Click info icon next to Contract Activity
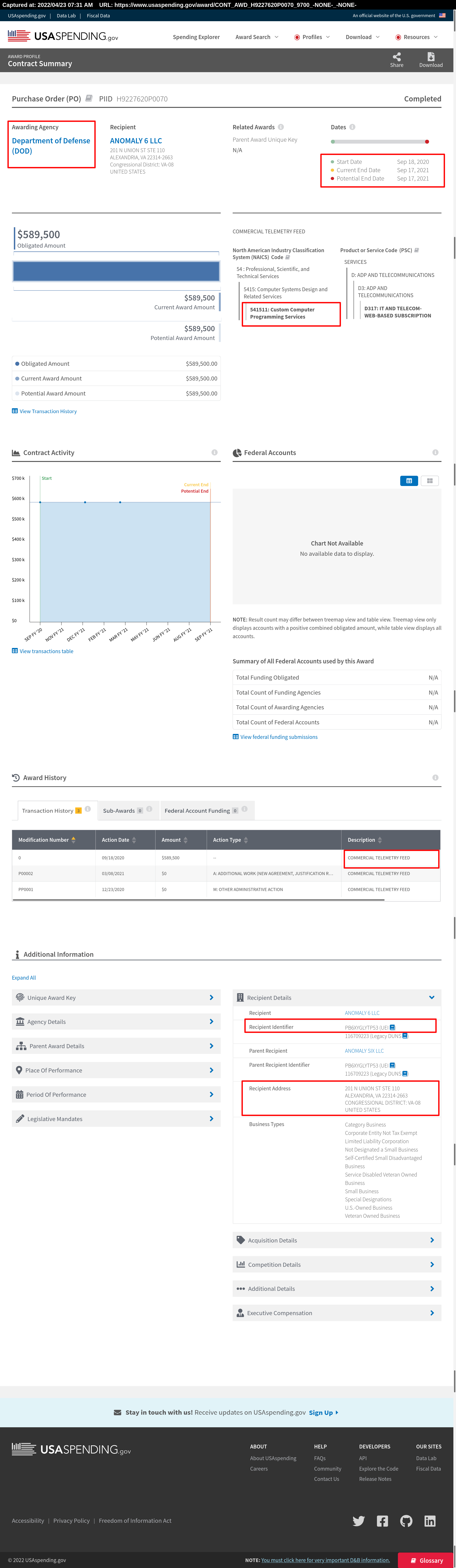Viewport: 456px width, 1568px height. (x=214, y=452)
